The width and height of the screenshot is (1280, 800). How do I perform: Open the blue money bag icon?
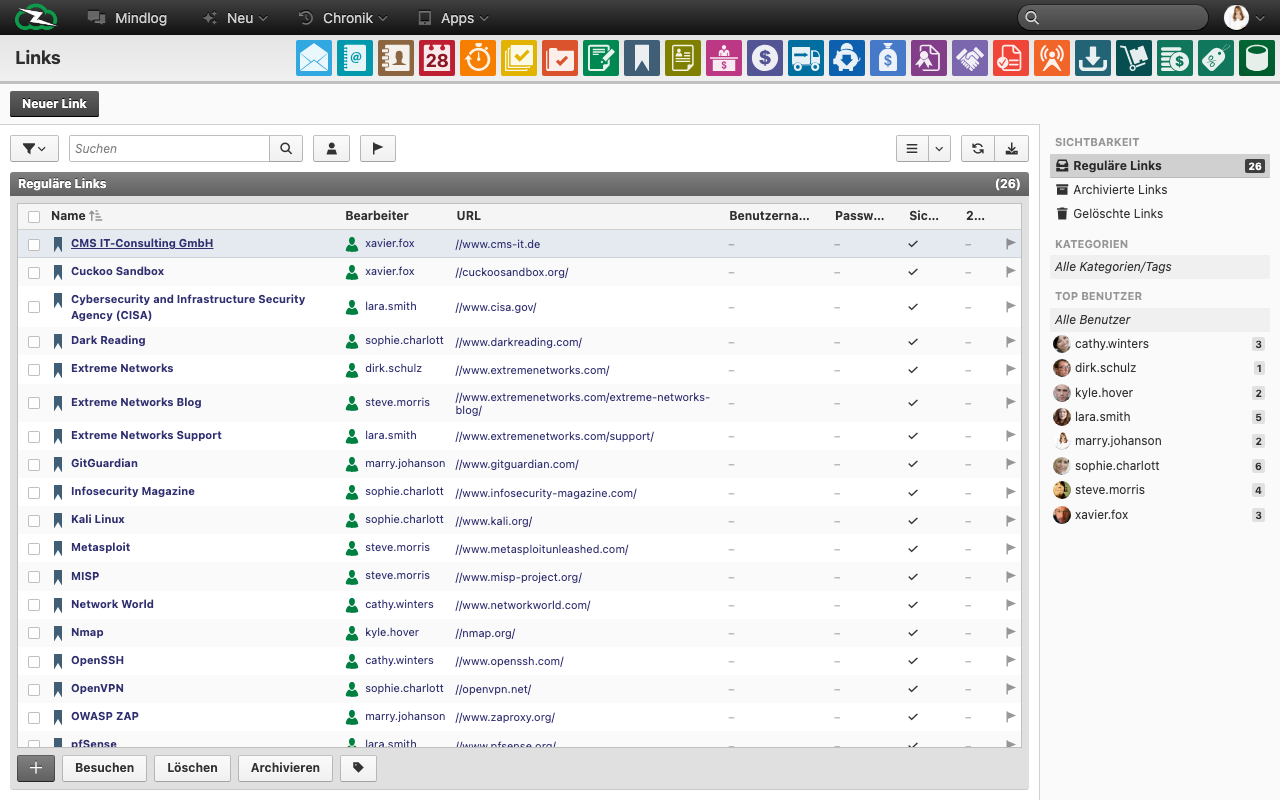click(x=888, y=58)
